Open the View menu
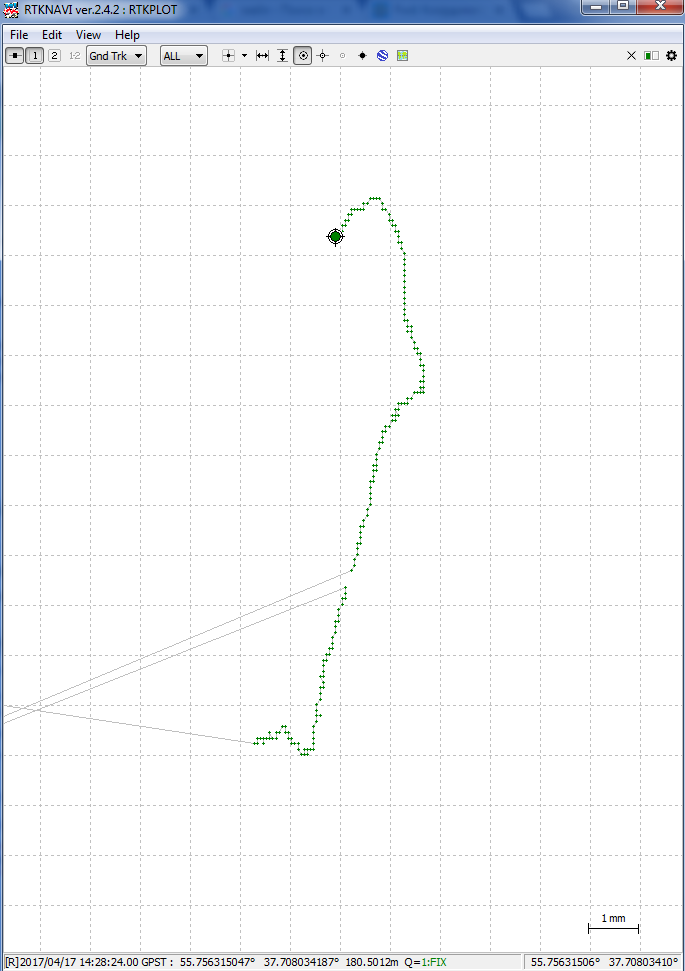The width and height of the screenshot is (685, 971). click(88, 35)
